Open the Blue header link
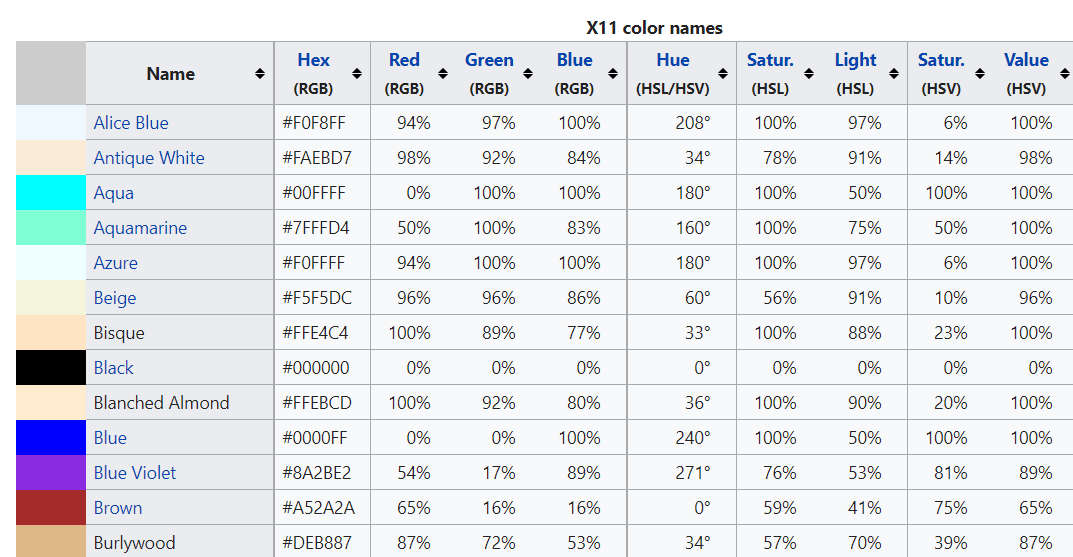1073x557 pixels. 574,60
